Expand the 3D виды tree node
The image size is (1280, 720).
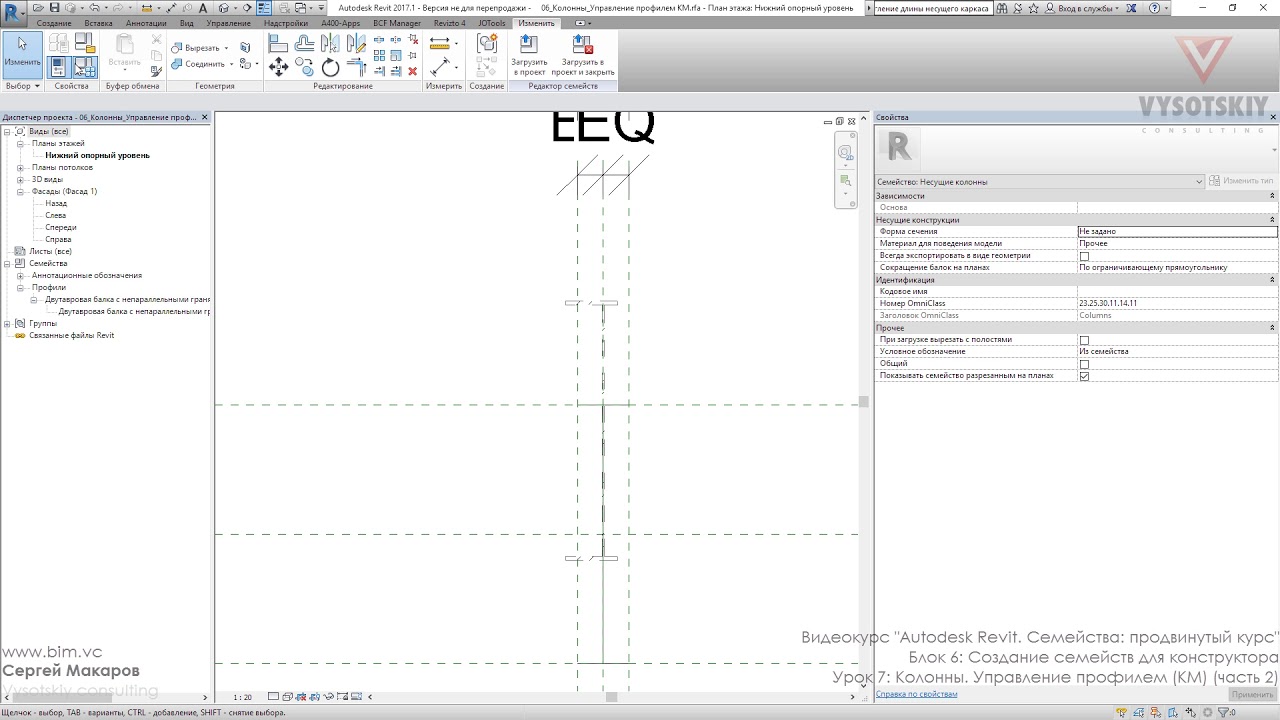coord(20,180)
